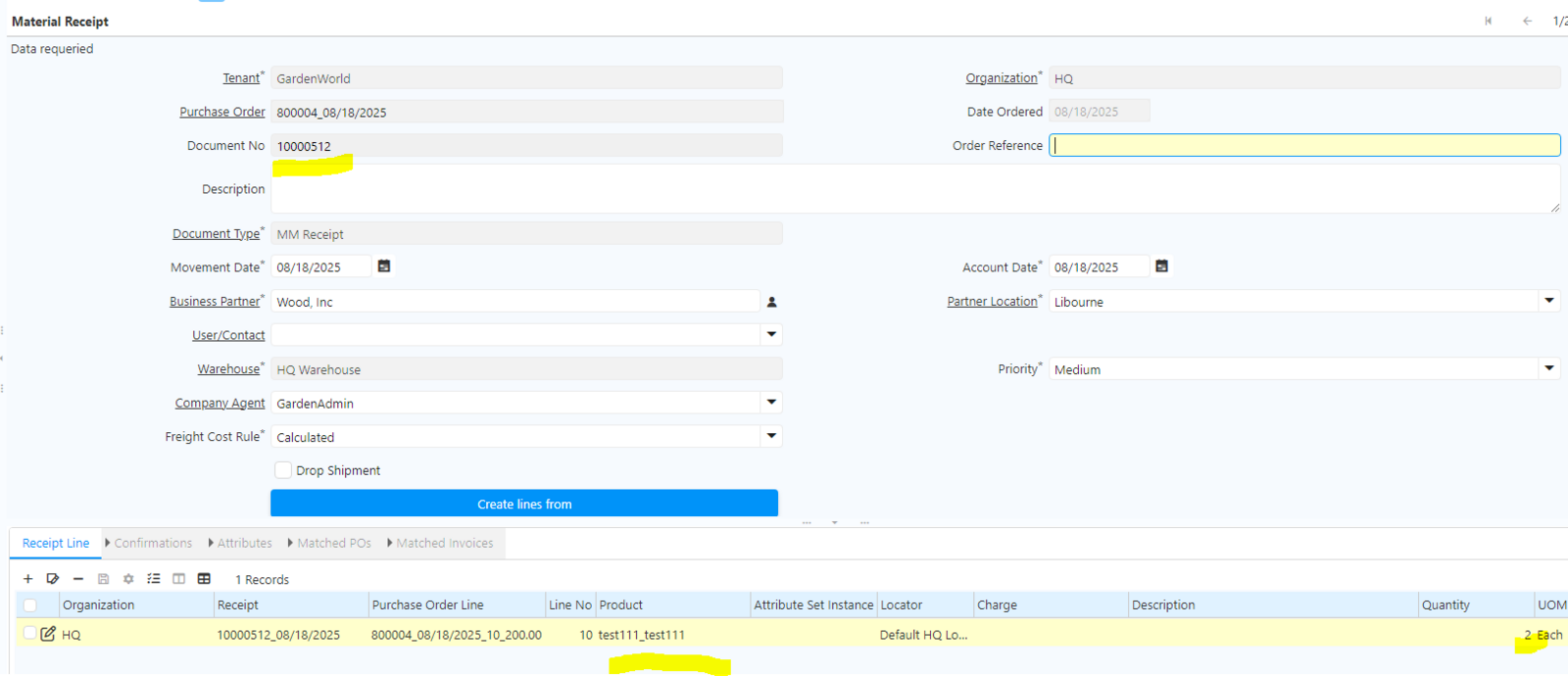Viewport: 1568px width, 676px height.
Task: Click into the Order Reference field
Action: [x=1303, y=145]
